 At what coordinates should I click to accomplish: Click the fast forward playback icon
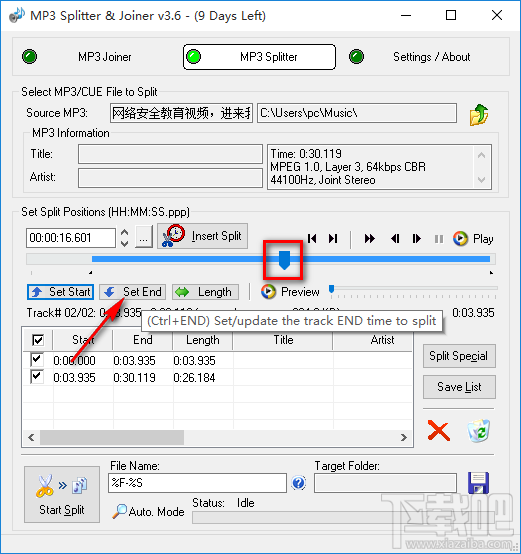(x=369, y=238)
